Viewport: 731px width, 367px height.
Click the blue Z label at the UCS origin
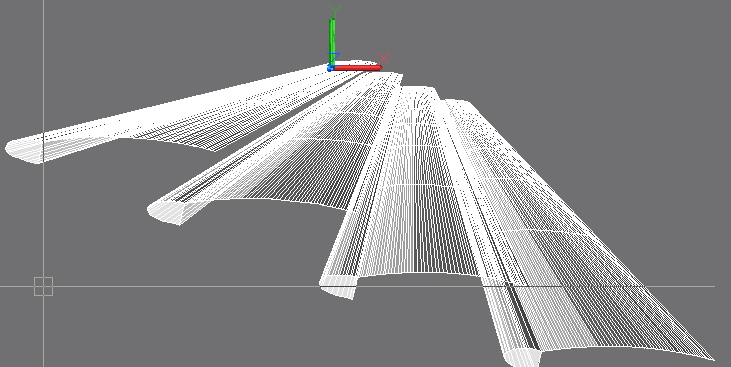pos(333,57)
